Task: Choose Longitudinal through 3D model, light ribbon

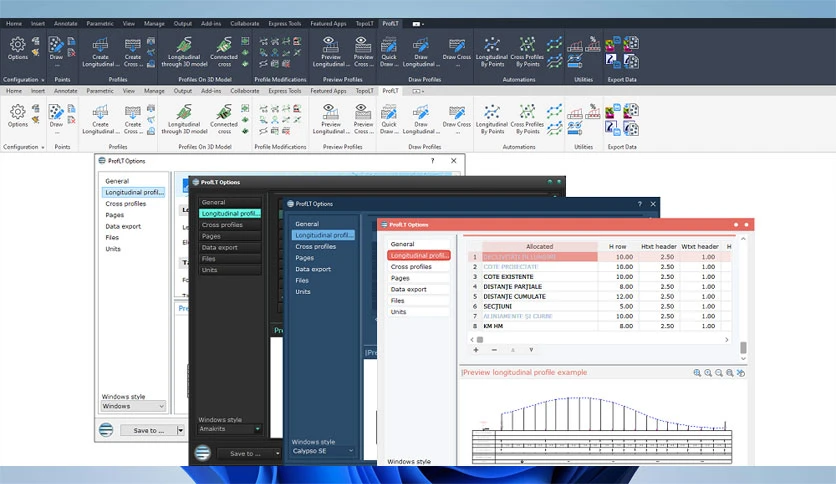Action: click(x=184, y=119)
